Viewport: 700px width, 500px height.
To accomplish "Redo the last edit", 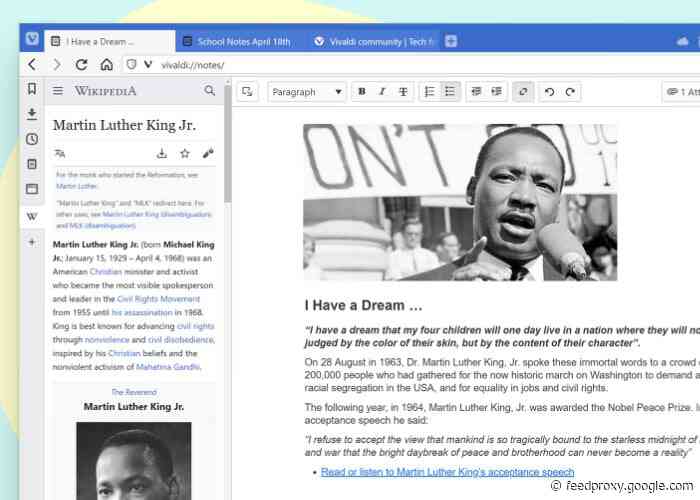I will coord(570,92).
